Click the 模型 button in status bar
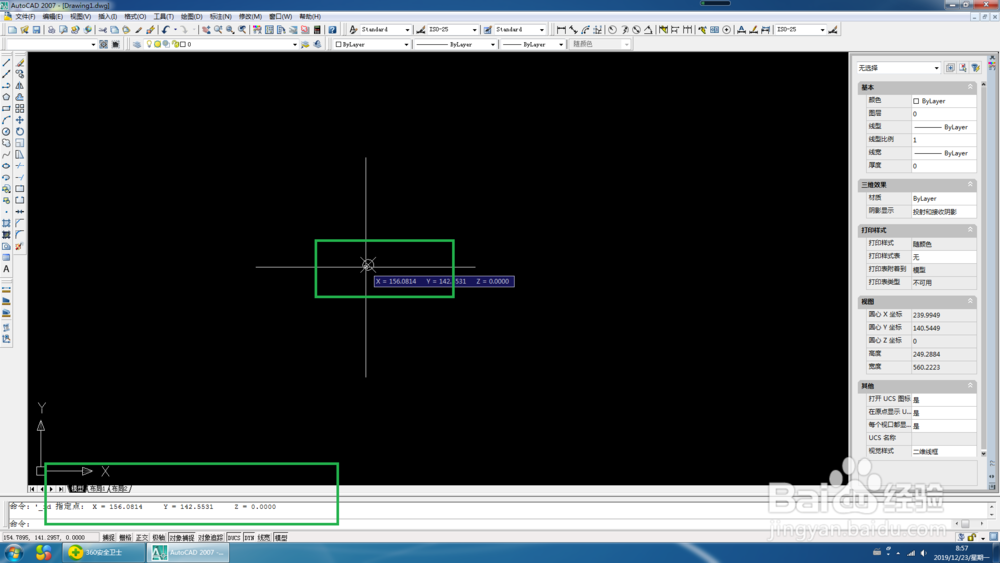This screenshot has width=1000, height=563. coord(281,538)
